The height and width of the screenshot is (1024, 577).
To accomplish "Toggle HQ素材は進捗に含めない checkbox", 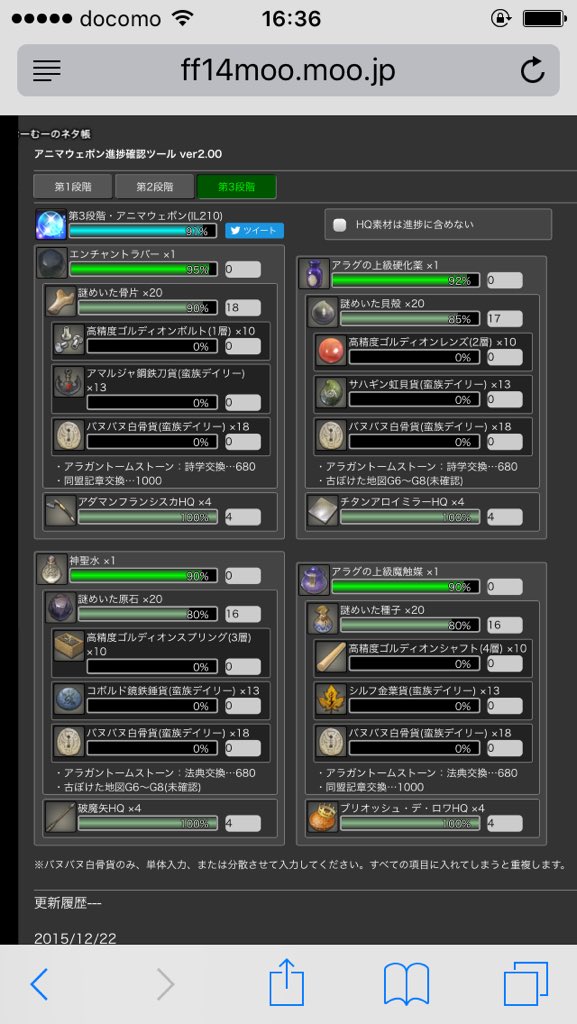I will (x=339, y=225).
